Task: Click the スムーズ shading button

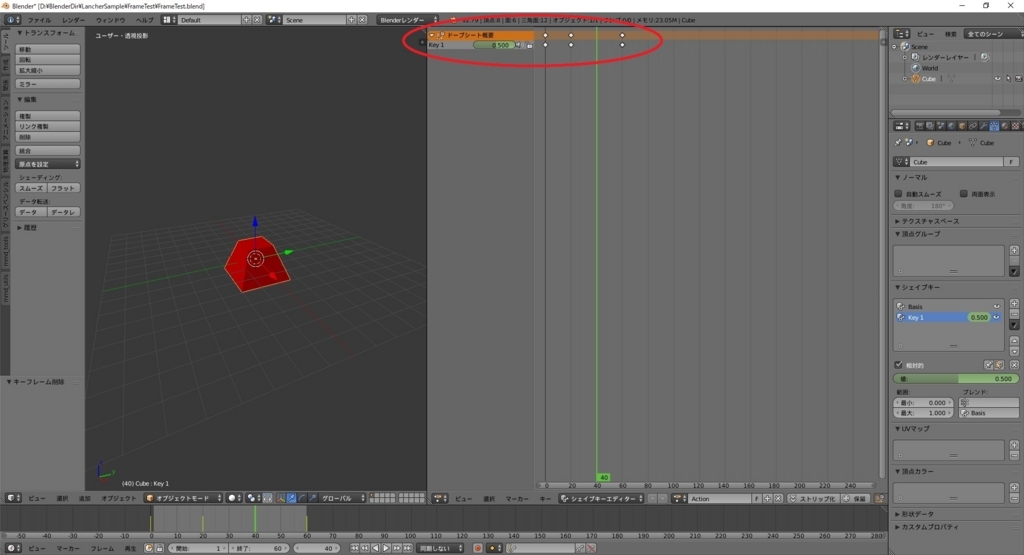Action: pos(31,188)
